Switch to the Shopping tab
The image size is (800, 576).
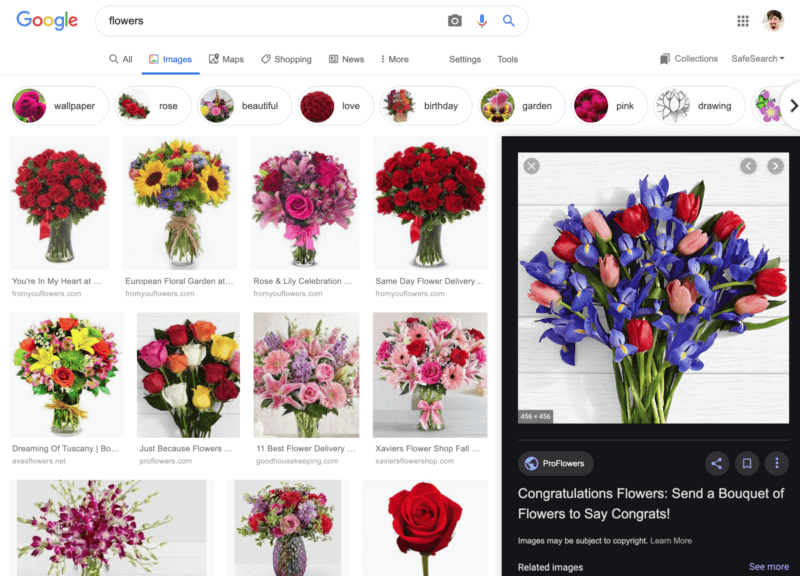(286, 59)
